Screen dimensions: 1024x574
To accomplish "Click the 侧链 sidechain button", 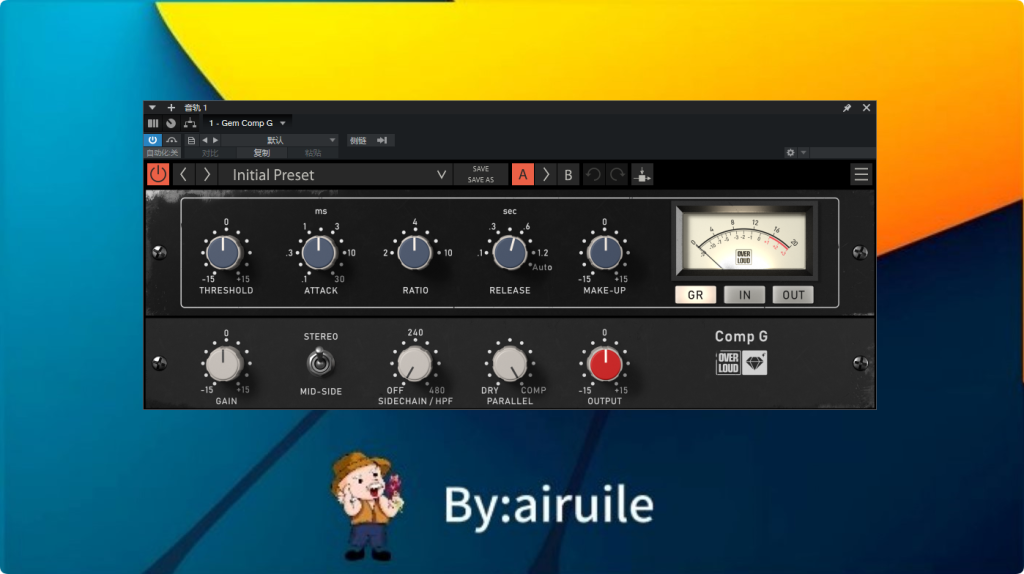I will 358,140.
